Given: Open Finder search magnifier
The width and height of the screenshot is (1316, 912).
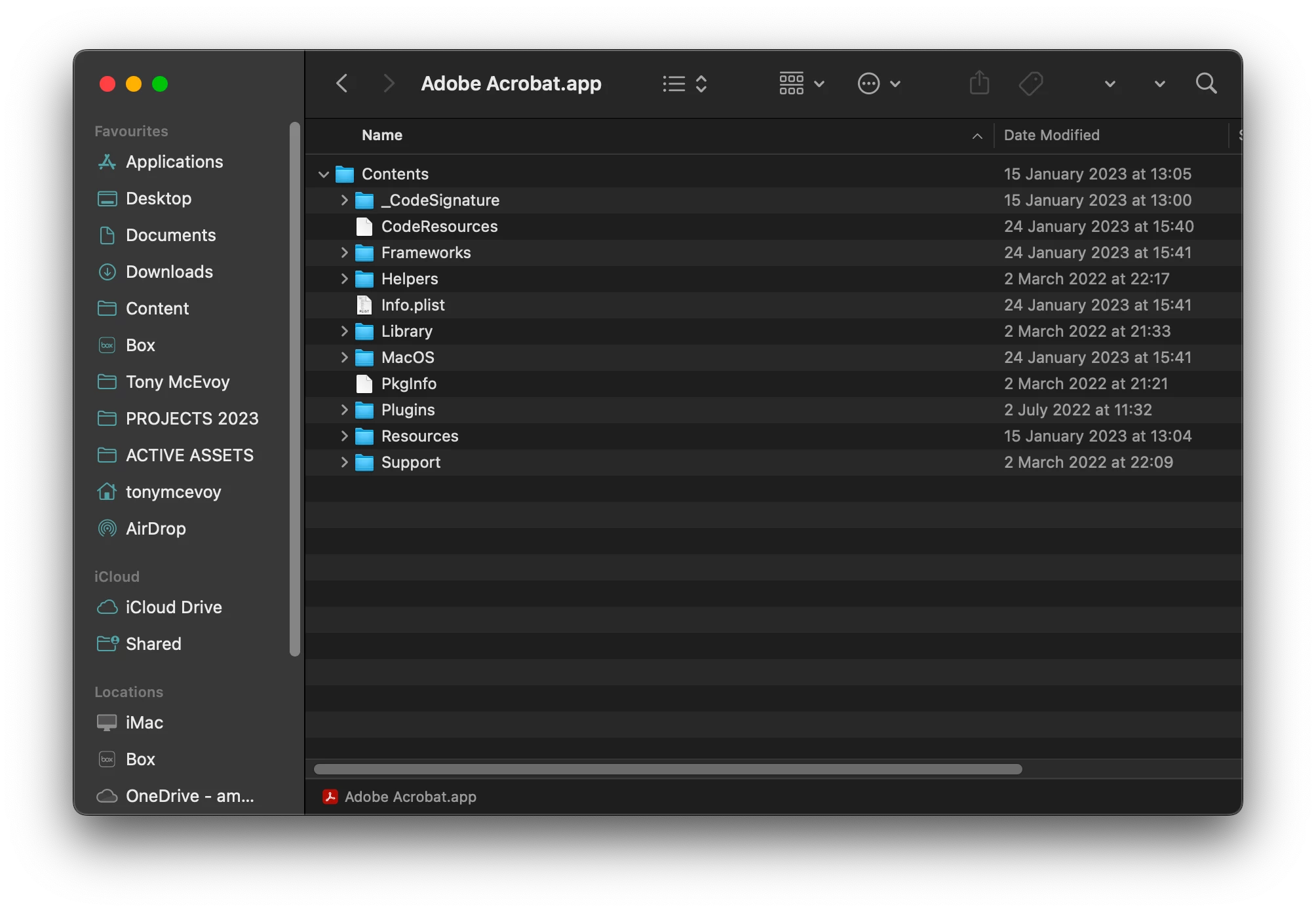Looking at the screenshot, I should (1206, 83).
